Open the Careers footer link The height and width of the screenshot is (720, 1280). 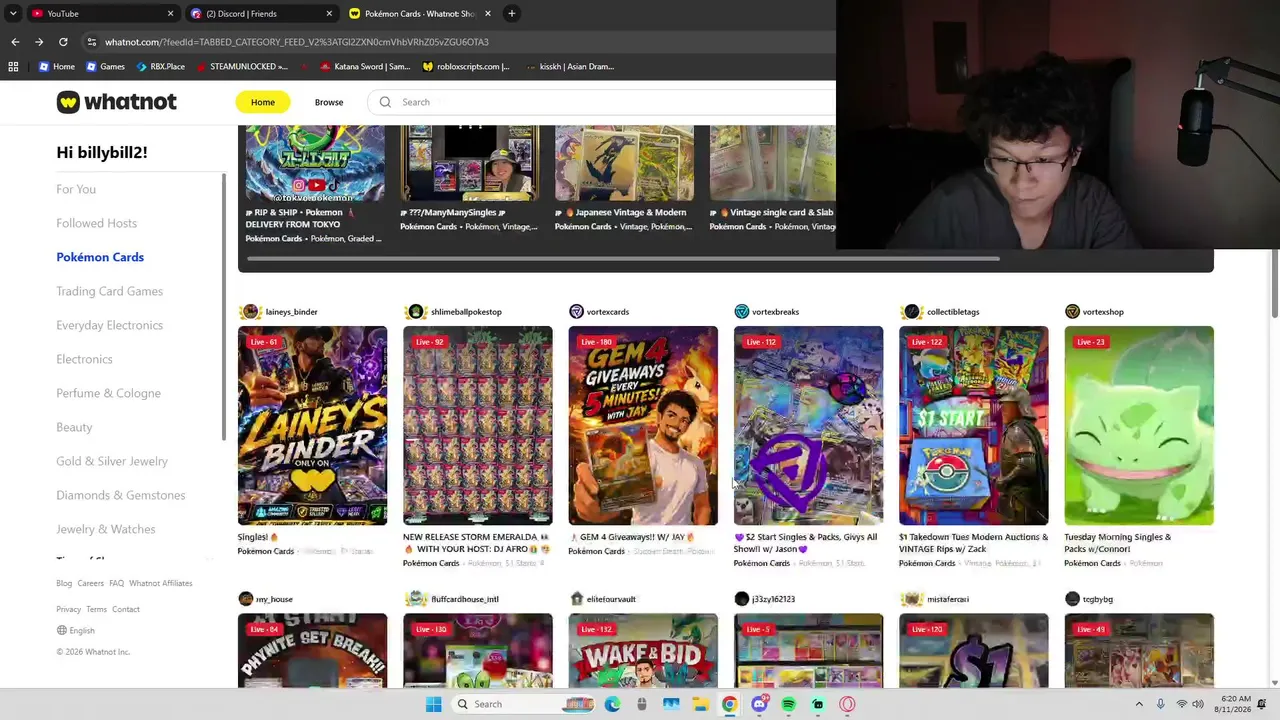point(91,583)
